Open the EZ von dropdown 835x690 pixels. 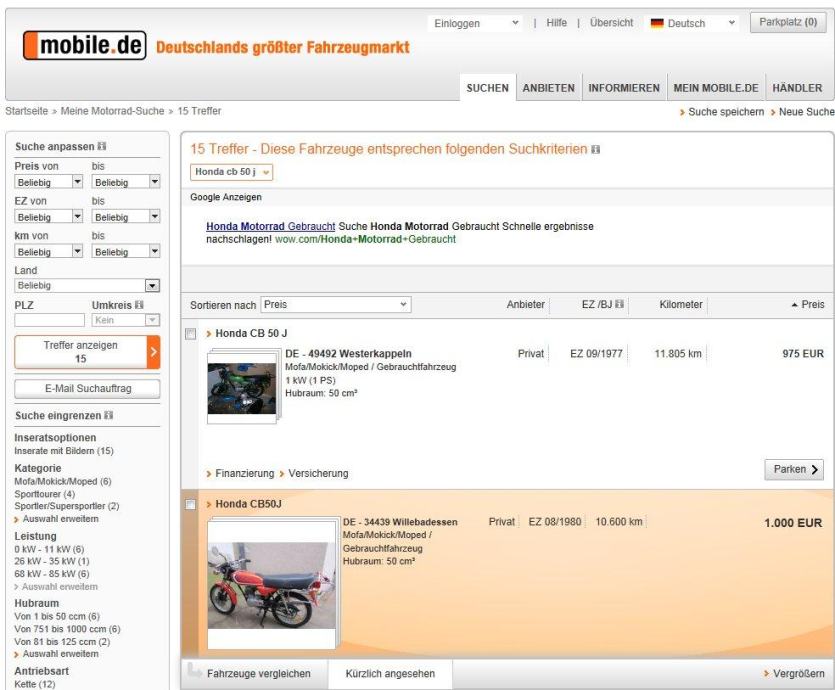pos(48,217)
